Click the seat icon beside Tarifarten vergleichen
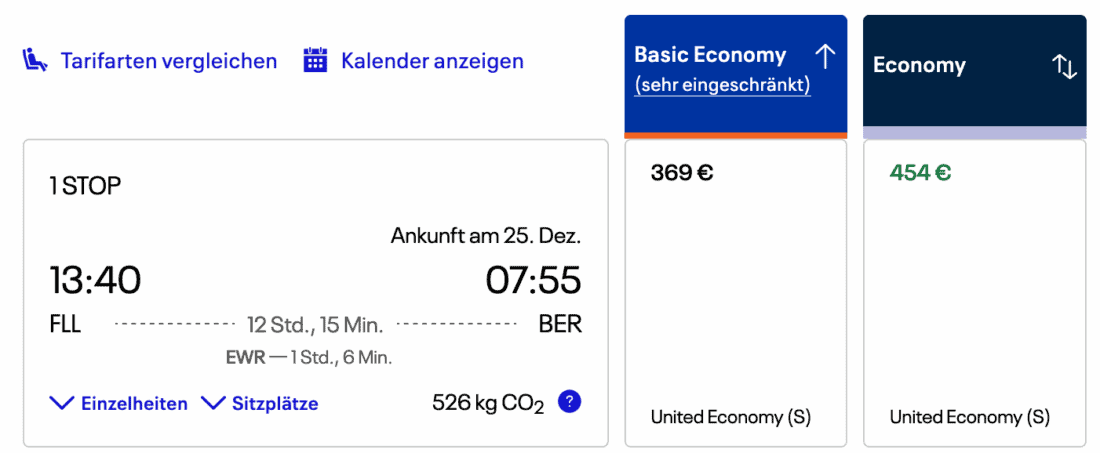1100x453 pixels. coord(35,61)
